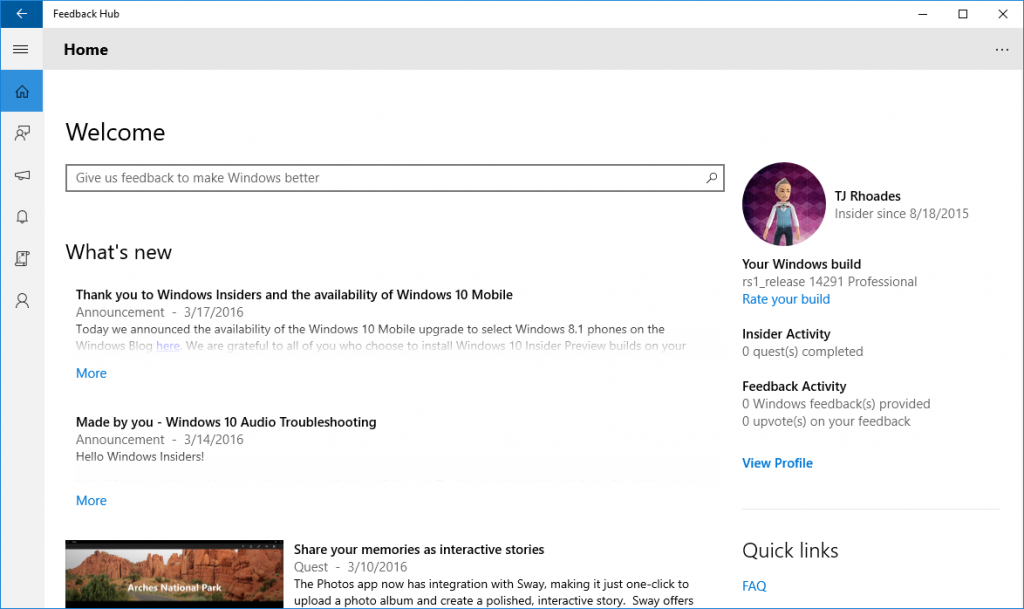
Task: Click inside the feedback search field
Action: 350,177
